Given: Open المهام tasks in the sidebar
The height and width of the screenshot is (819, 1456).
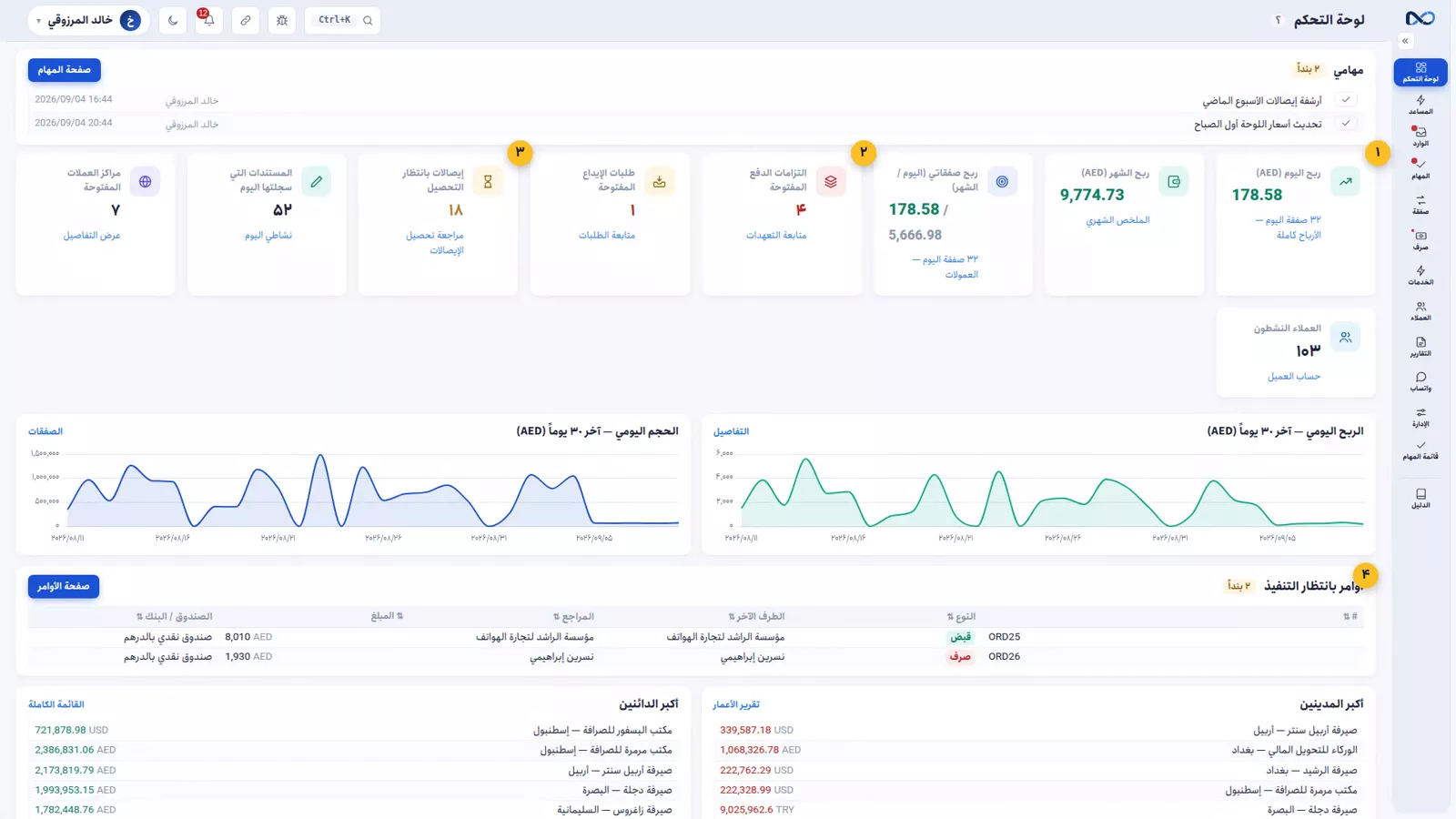Looking at the screenshot, I should tap(1421, 169).
